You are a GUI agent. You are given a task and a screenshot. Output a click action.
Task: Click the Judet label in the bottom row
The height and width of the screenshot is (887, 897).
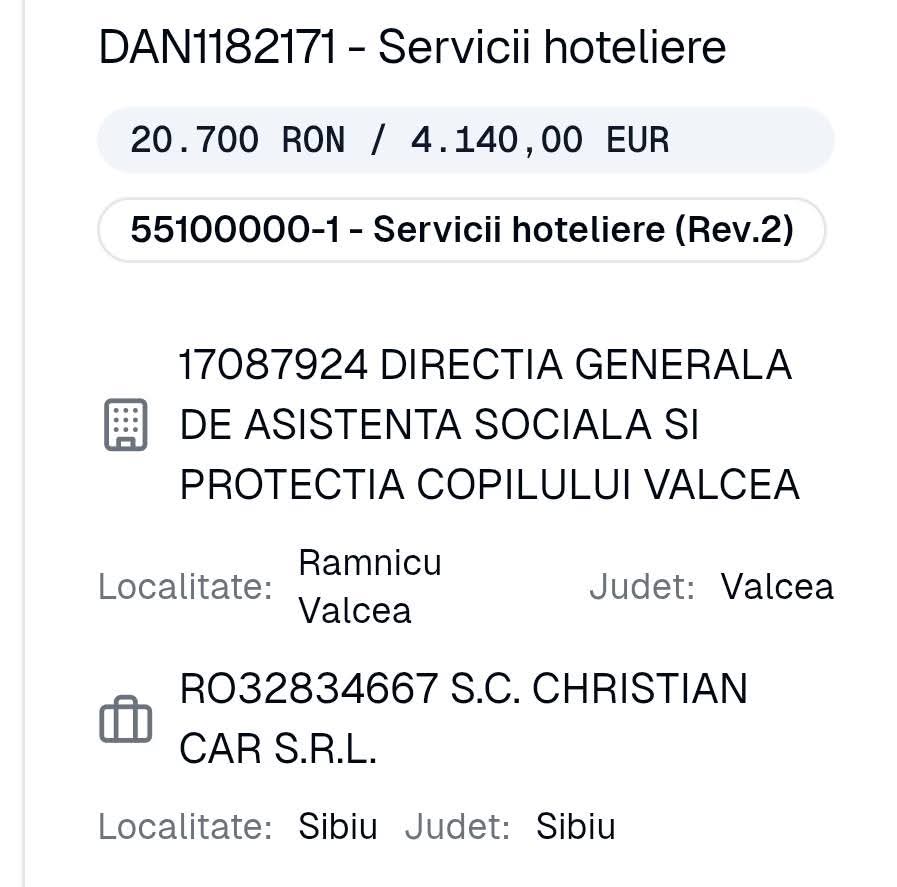457,828
